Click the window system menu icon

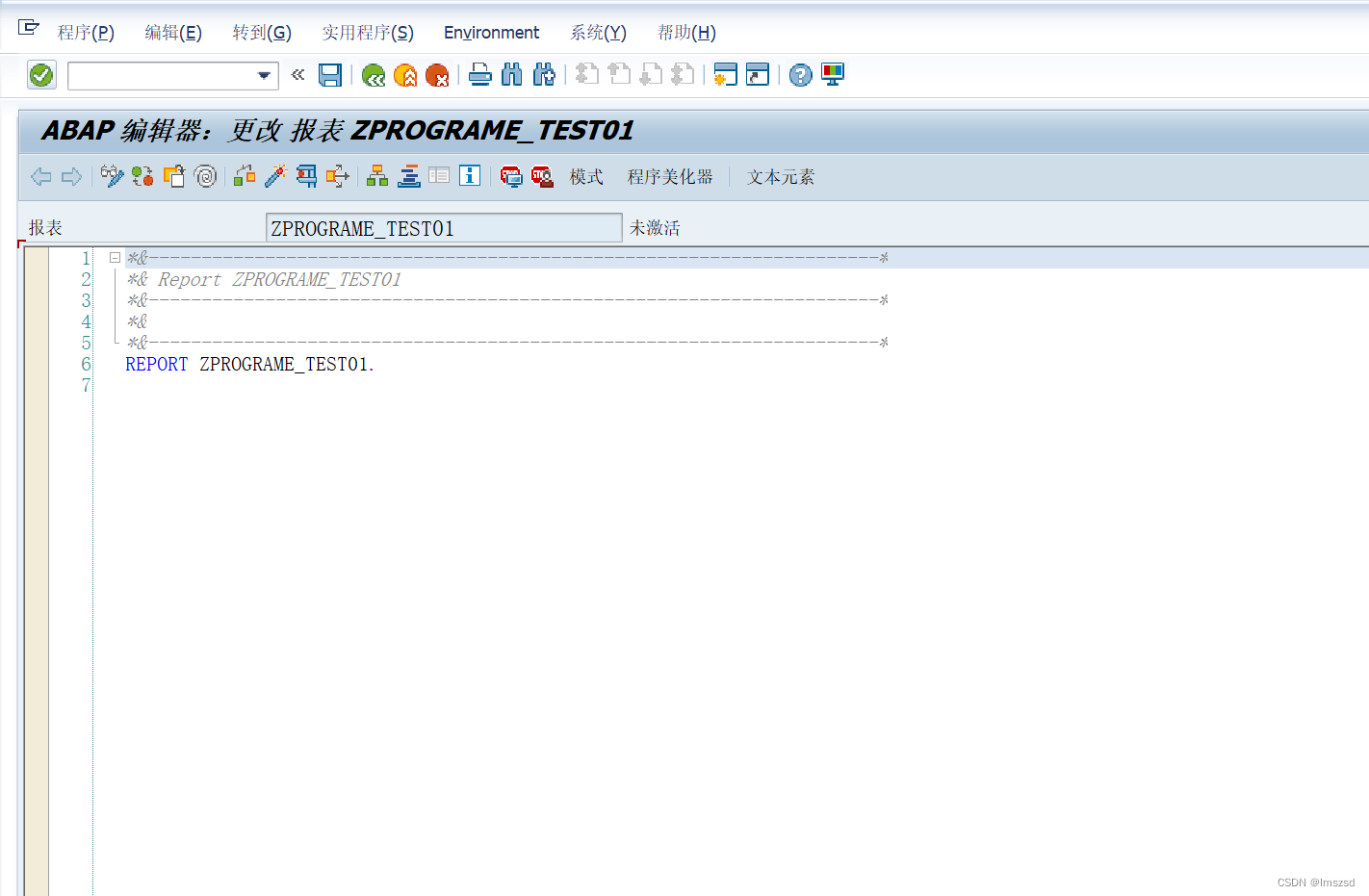tap(29, 27)
